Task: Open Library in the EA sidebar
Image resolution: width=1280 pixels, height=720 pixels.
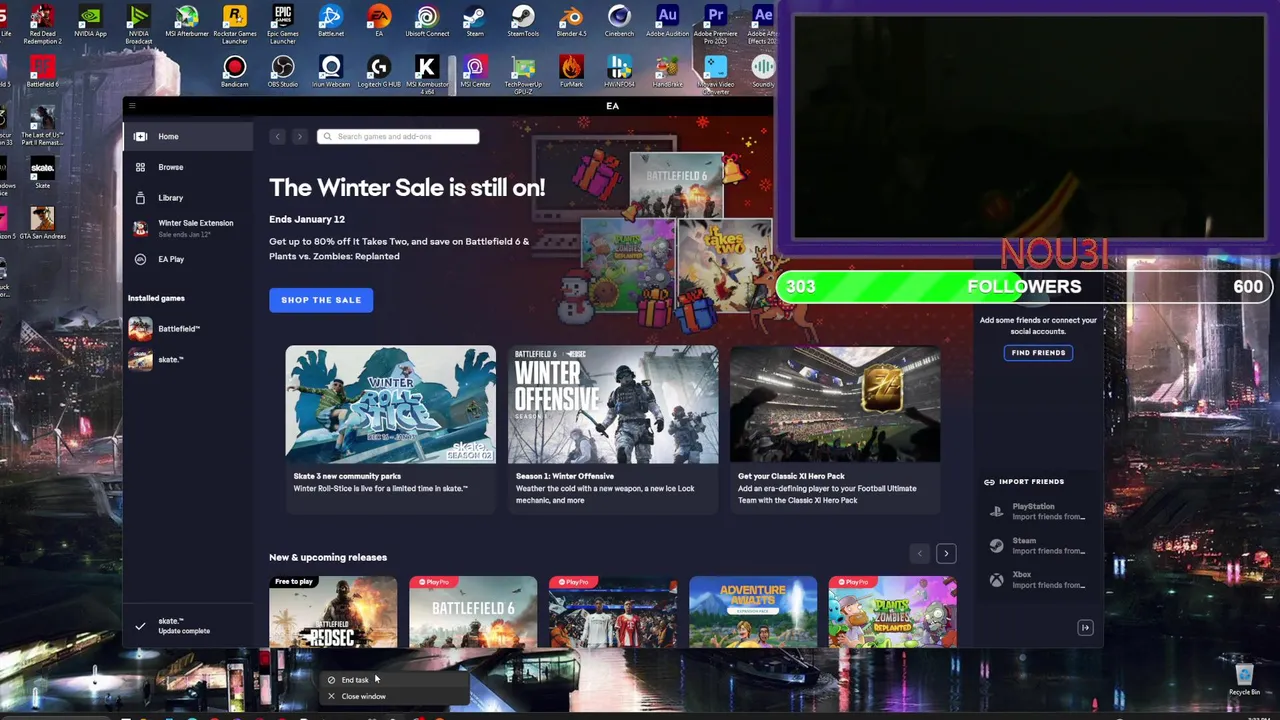Action: [x=188, y=198]
